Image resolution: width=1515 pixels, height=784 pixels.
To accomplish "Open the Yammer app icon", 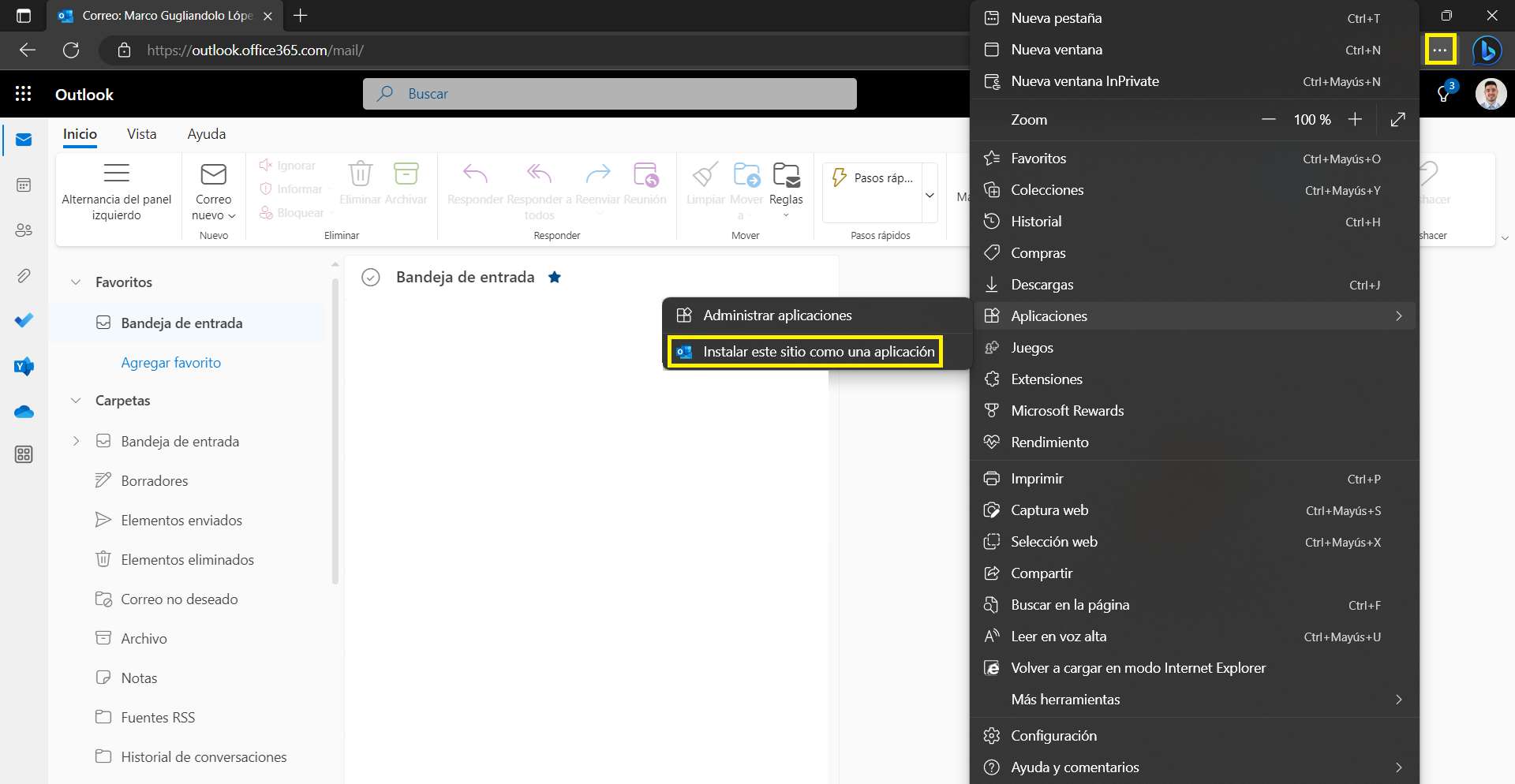I will tap(24, 366).
